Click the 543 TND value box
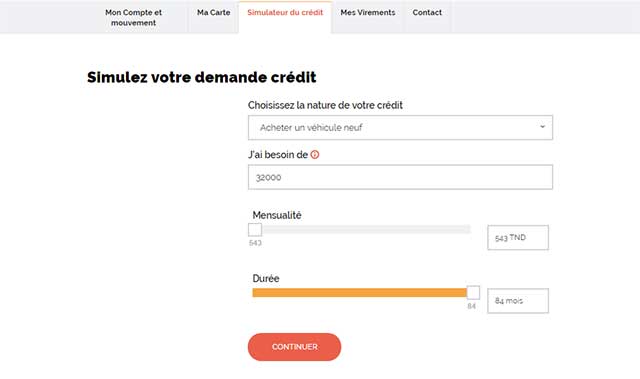The height and width of the screenshot is (379, 640). point(518,237)
